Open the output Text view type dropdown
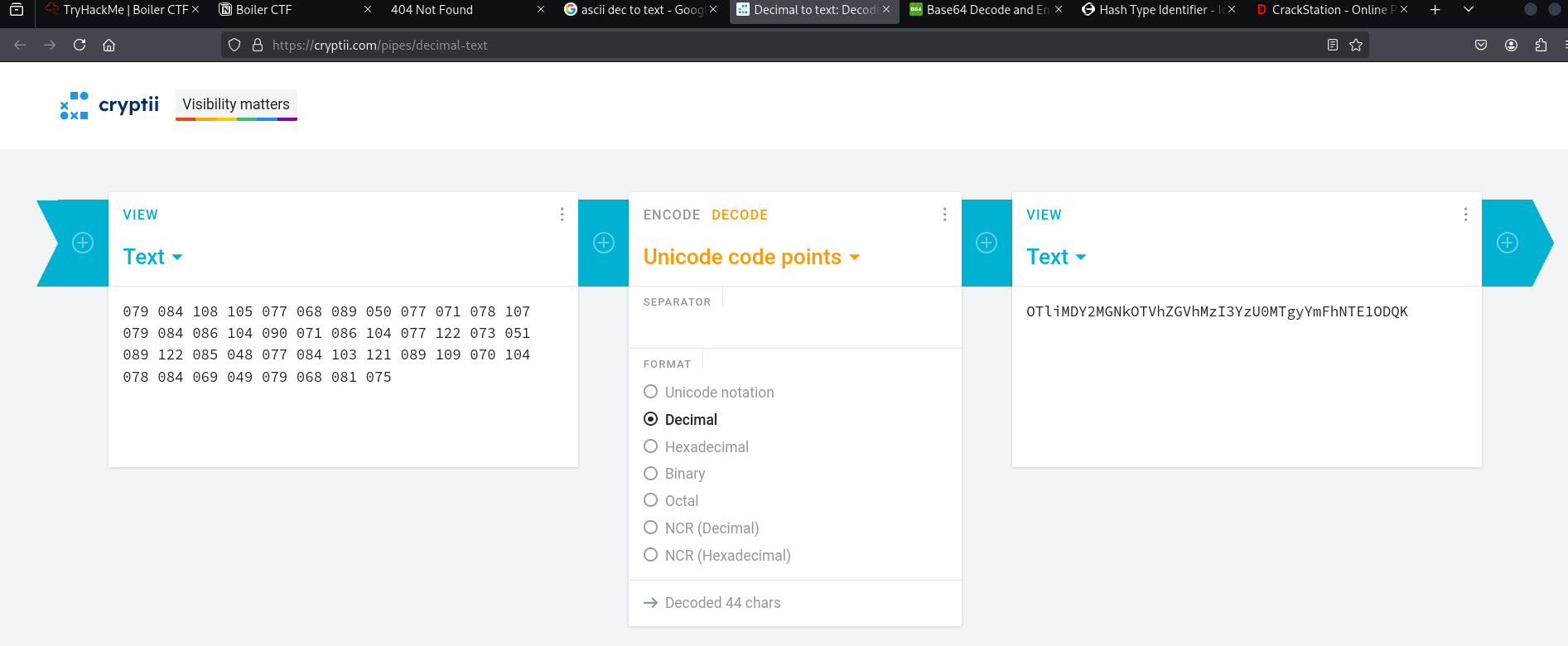The height and width of the screenshot is (646, 1568). click(x=1056, y=258)
